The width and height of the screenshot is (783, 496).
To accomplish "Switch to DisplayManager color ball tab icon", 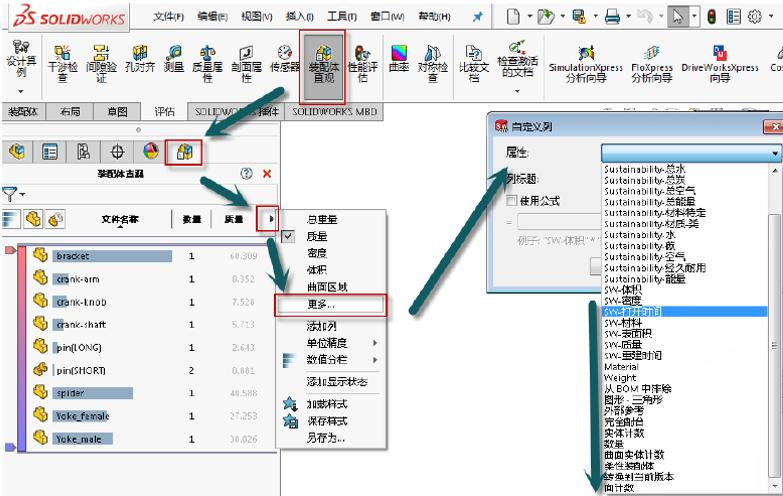I will pyautogui.click(x=150, y=151).
